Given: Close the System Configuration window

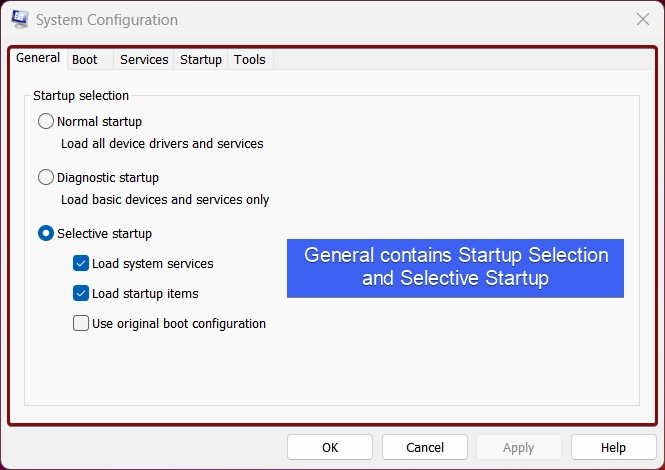Looking at the screenshot, I should point(643,19).
